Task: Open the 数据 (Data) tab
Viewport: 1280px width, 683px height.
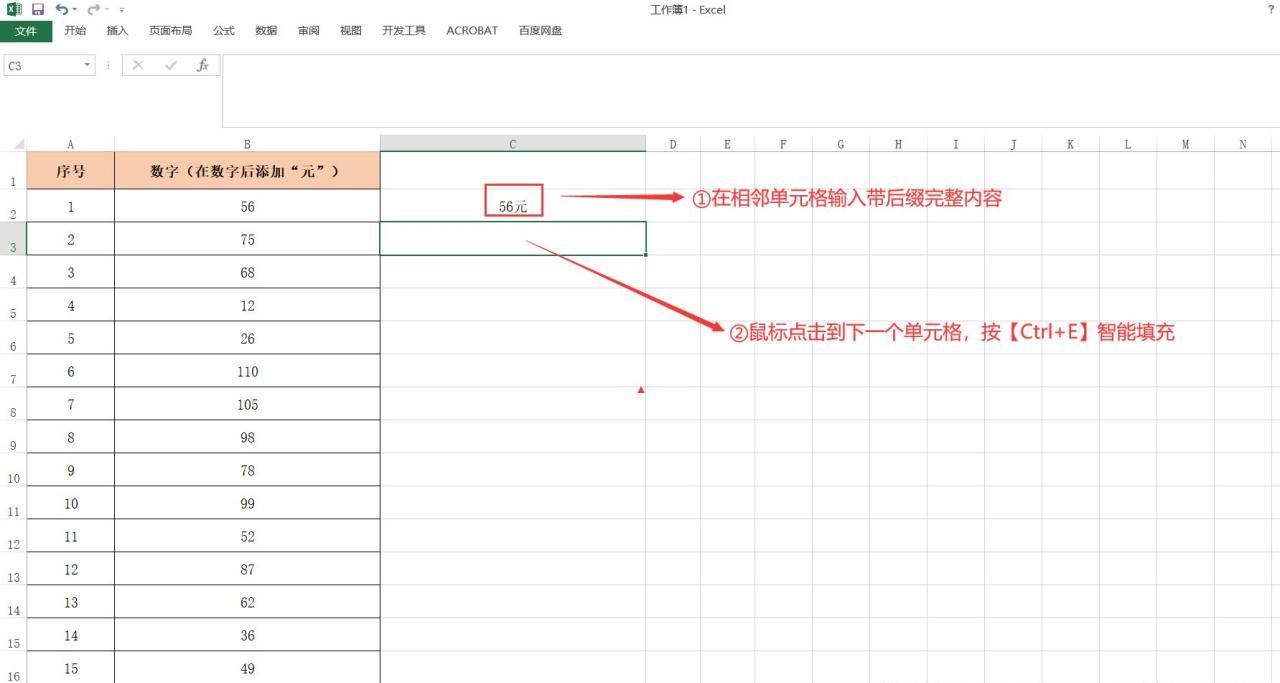Action: click(266, 31)
